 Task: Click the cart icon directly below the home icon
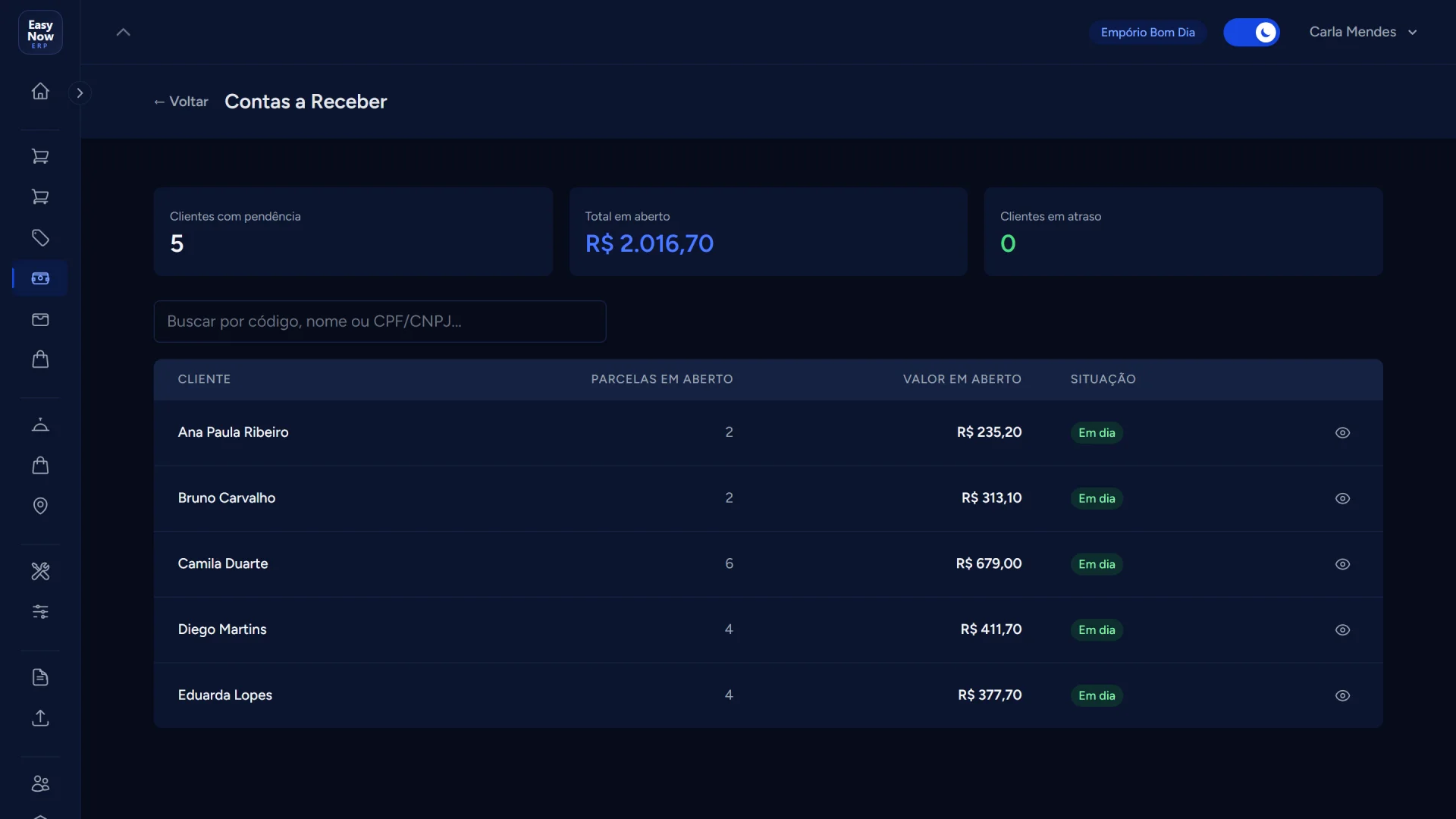[x=40, y=156]
